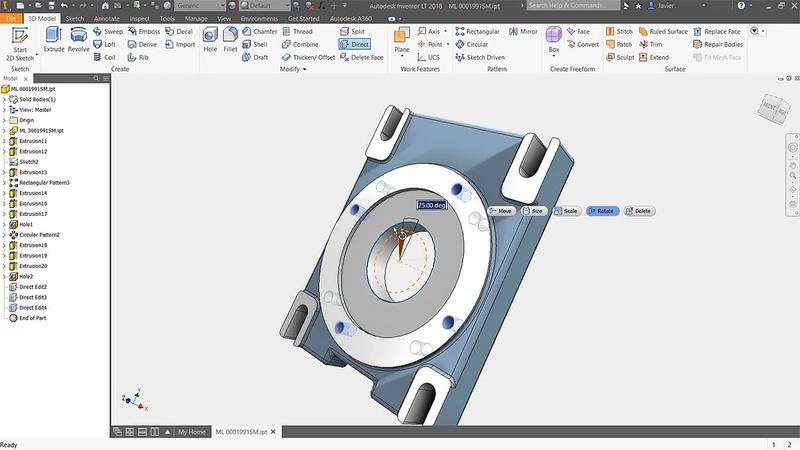The width and height of the screenshot is (800, 450).
Task: Expand the Origin folder in browser
Action: 5,120
